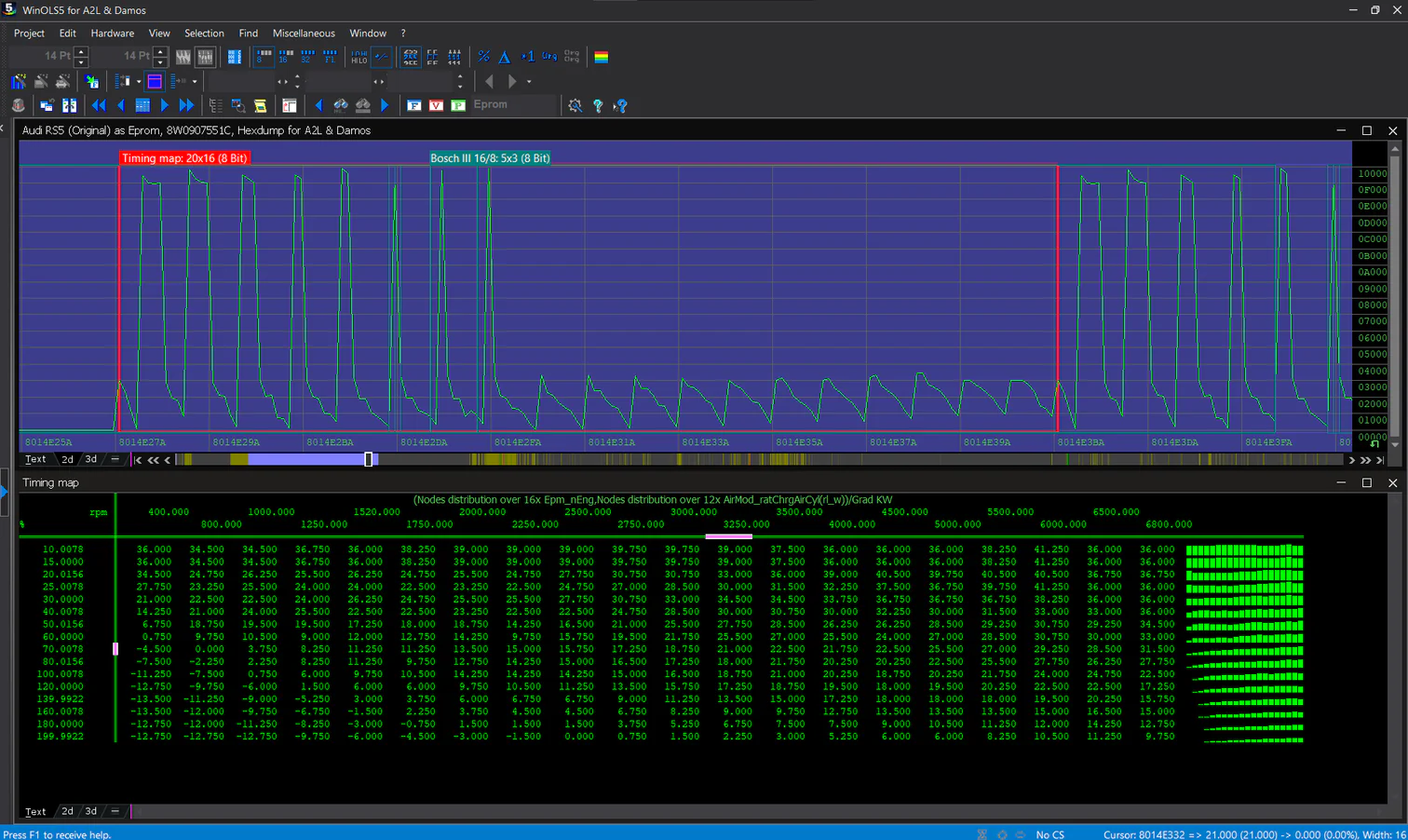Click the down spinner of second offset field
1408x840 pixels.
click(x=460, y=86)
